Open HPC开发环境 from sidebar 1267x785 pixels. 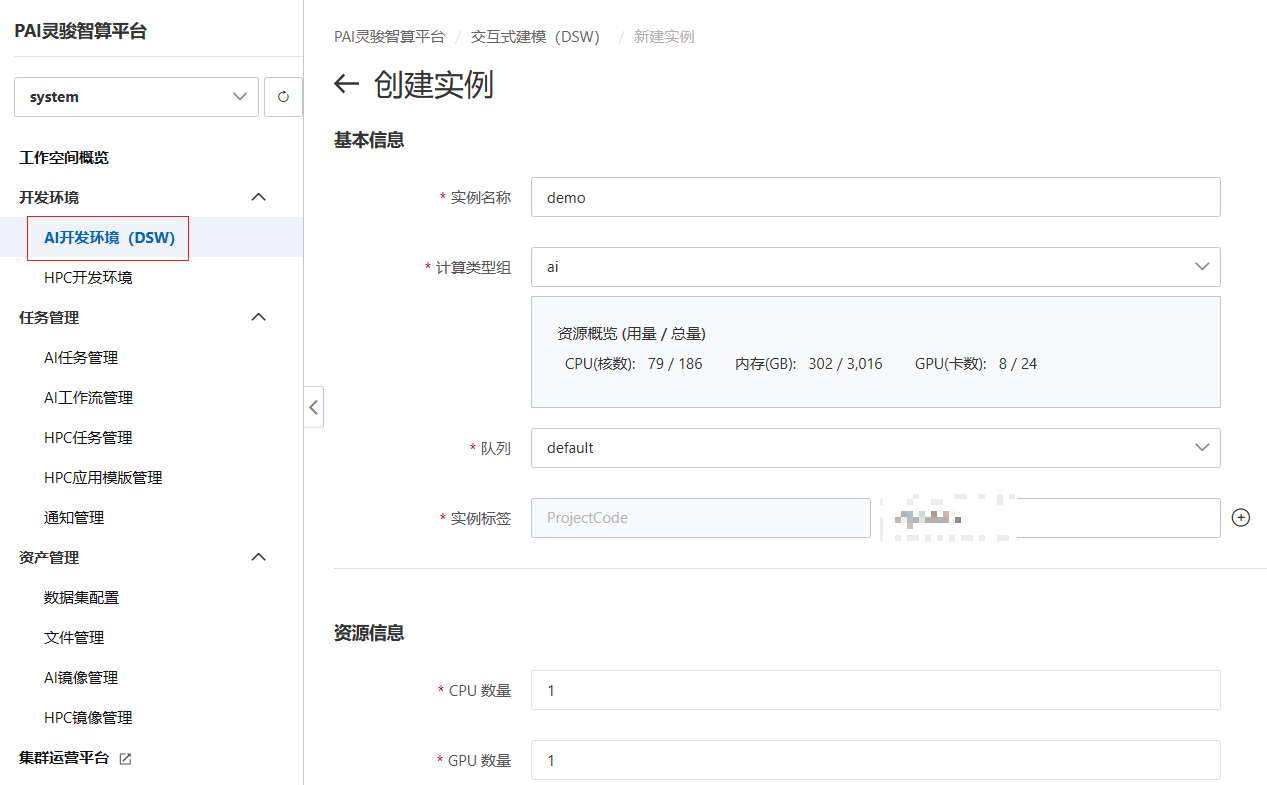coord(88,277)
